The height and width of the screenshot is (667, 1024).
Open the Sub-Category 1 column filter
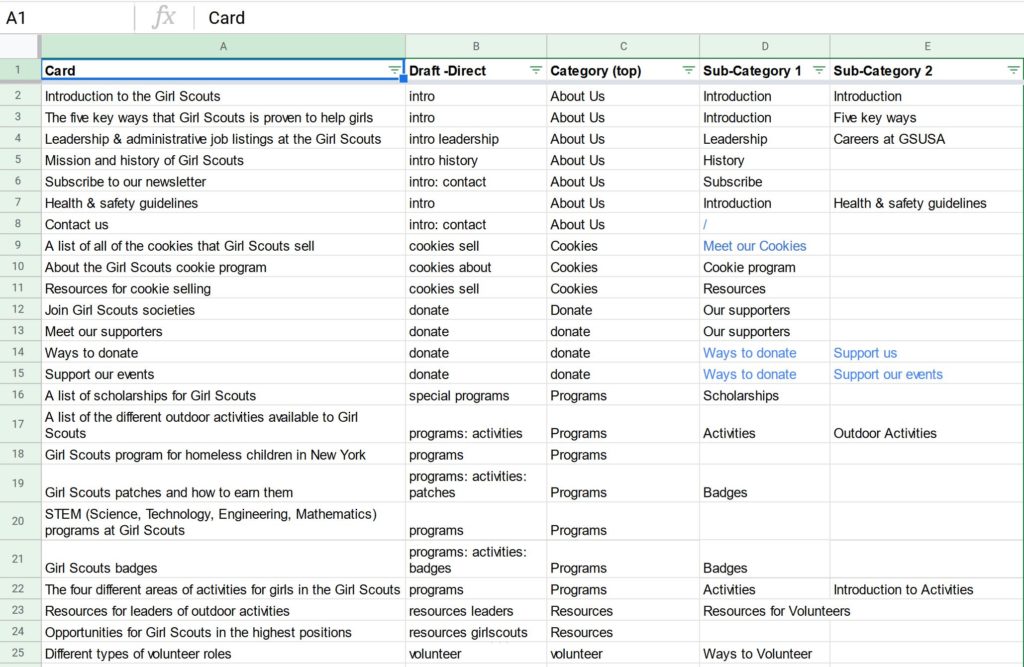tap(819, 70)
